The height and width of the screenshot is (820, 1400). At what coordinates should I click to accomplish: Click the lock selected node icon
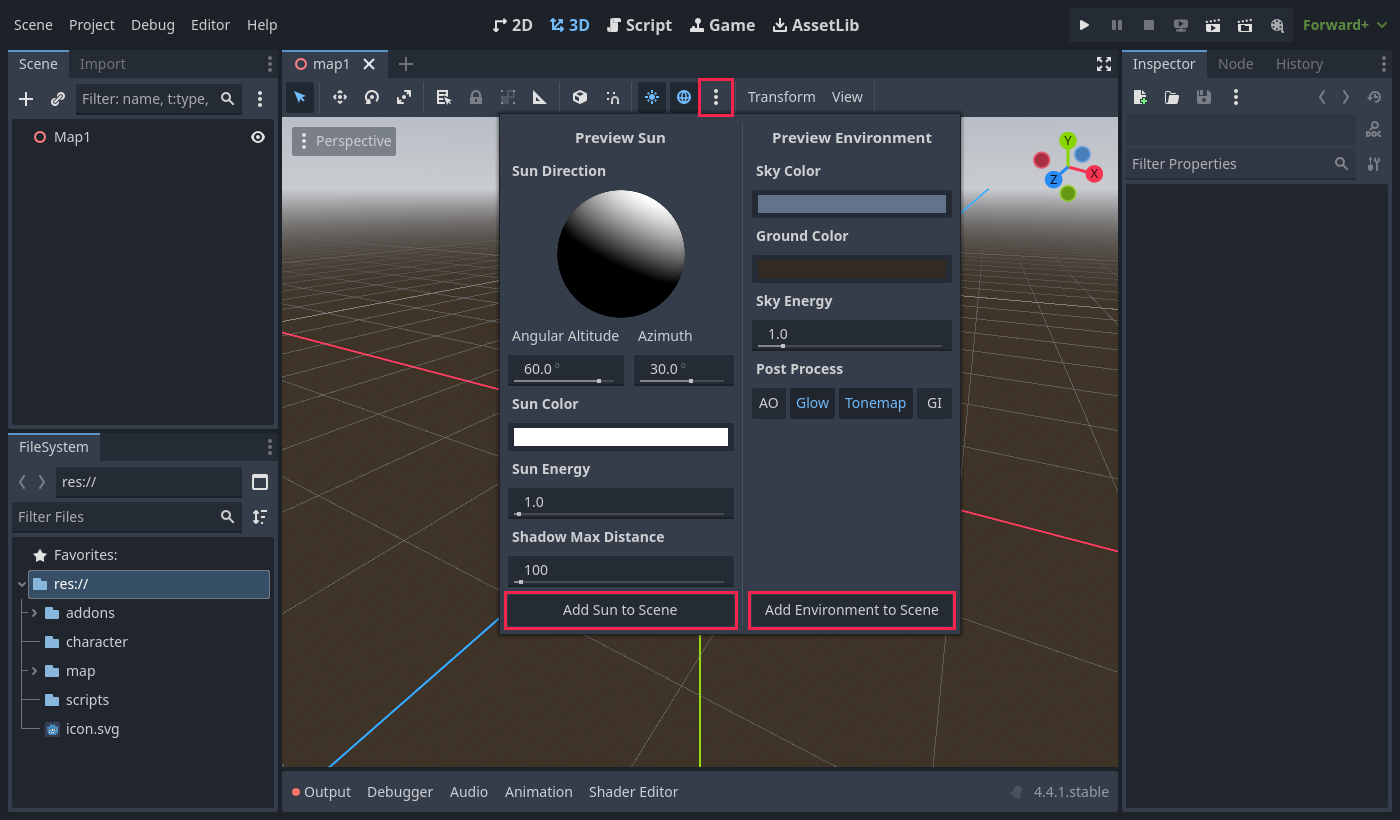pyautogui.click(x=476, y=97)
